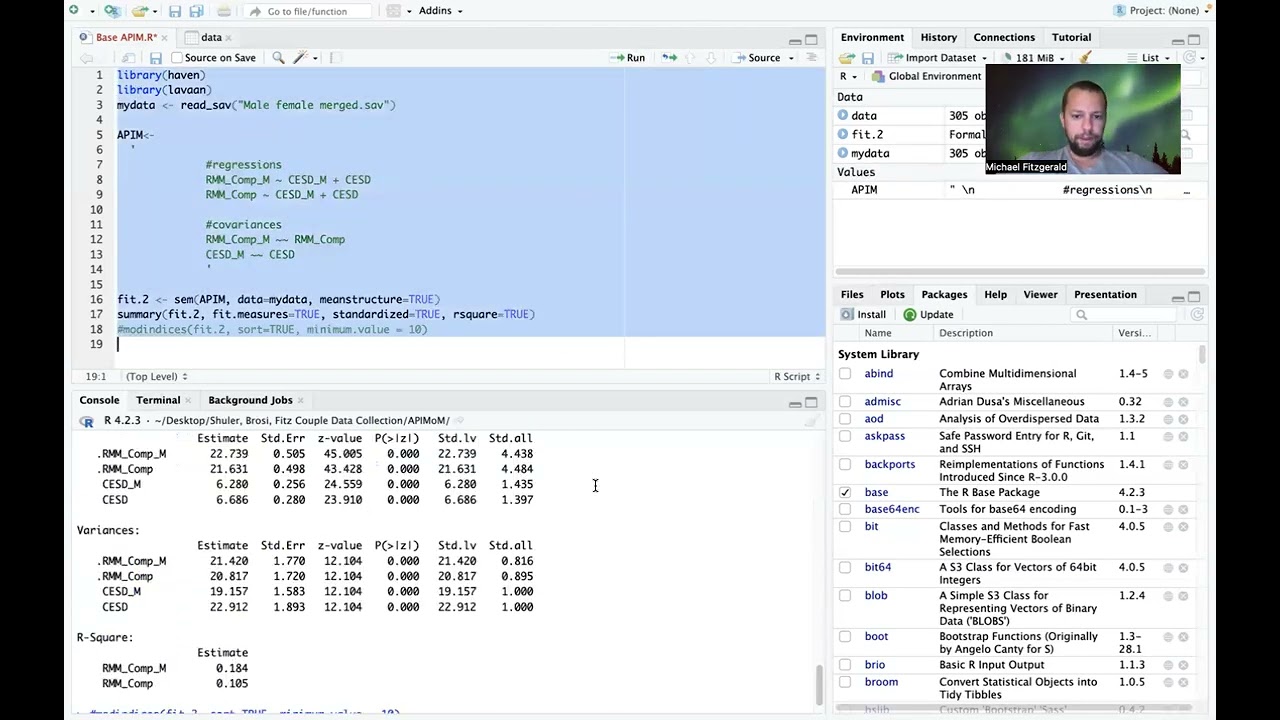Screen dimensions: 1280x720
Task: Click the Open File folder icon
Action: (x=139, y=11)
